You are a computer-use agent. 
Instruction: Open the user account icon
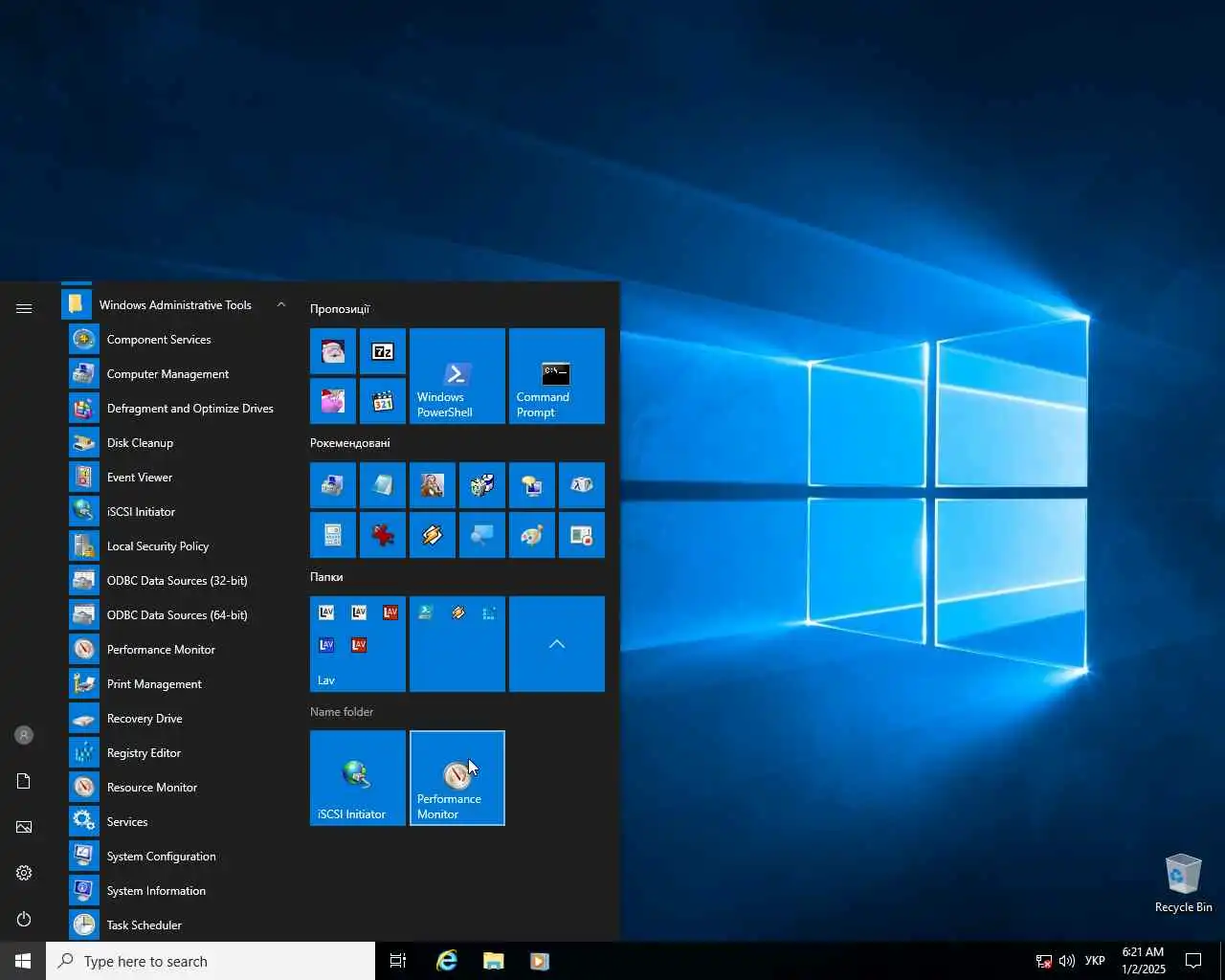pyautogui.click(x=24, y=735)
